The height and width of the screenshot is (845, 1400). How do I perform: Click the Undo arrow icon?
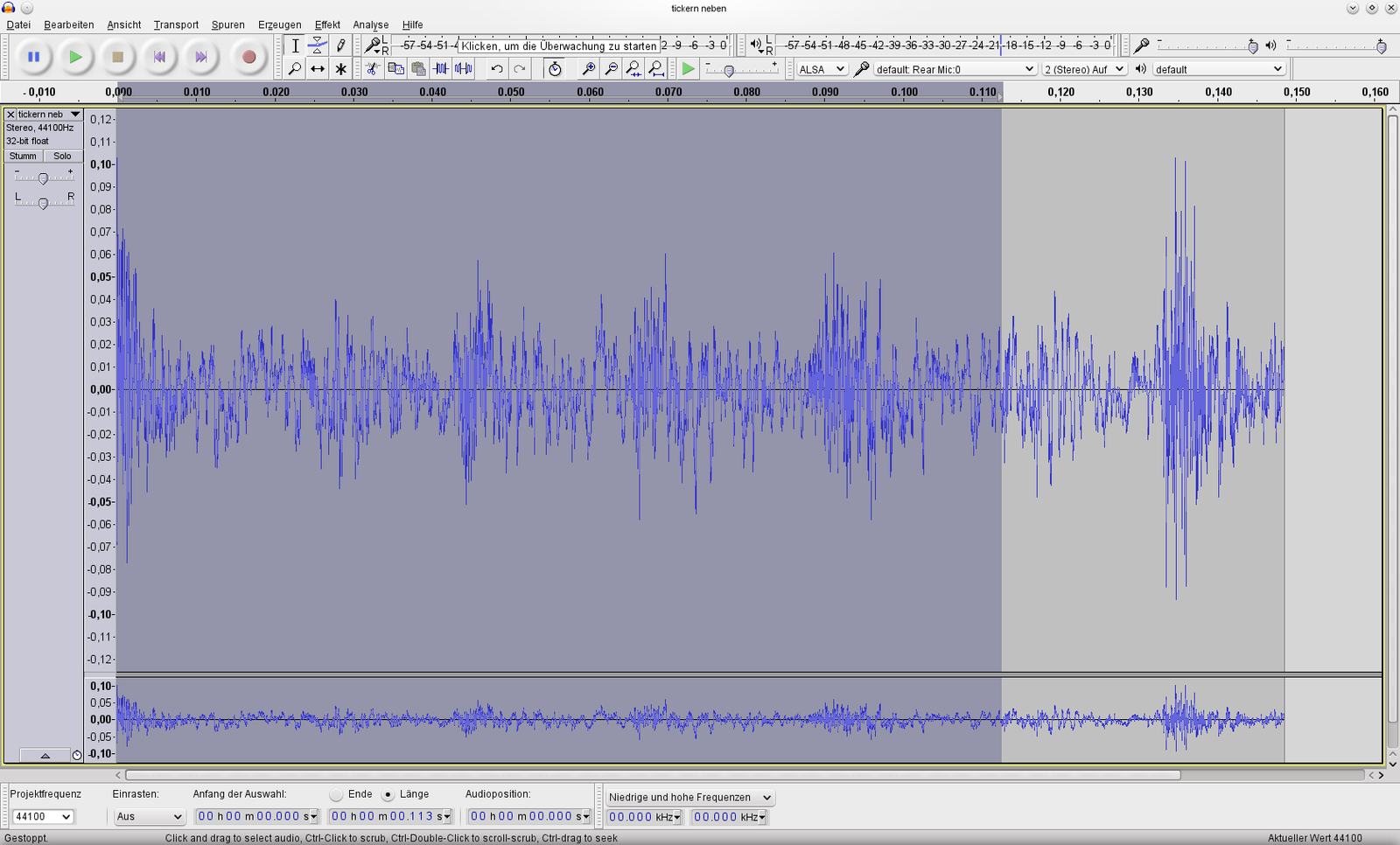[x=497, y=68]
